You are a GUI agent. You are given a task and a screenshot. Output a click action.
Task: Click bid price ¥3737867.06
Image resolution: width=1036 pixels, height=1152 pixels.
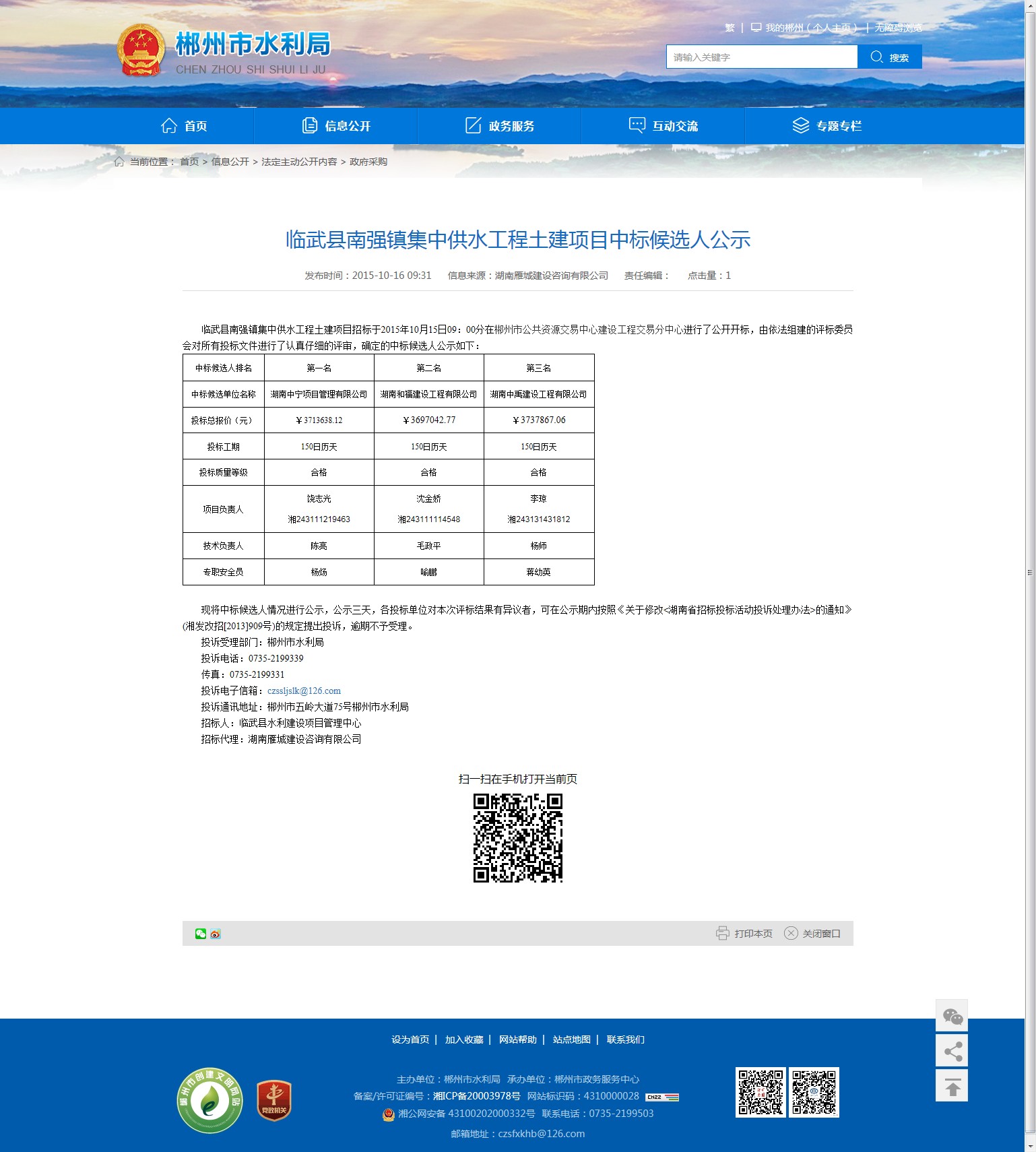(x=539, y=420)
